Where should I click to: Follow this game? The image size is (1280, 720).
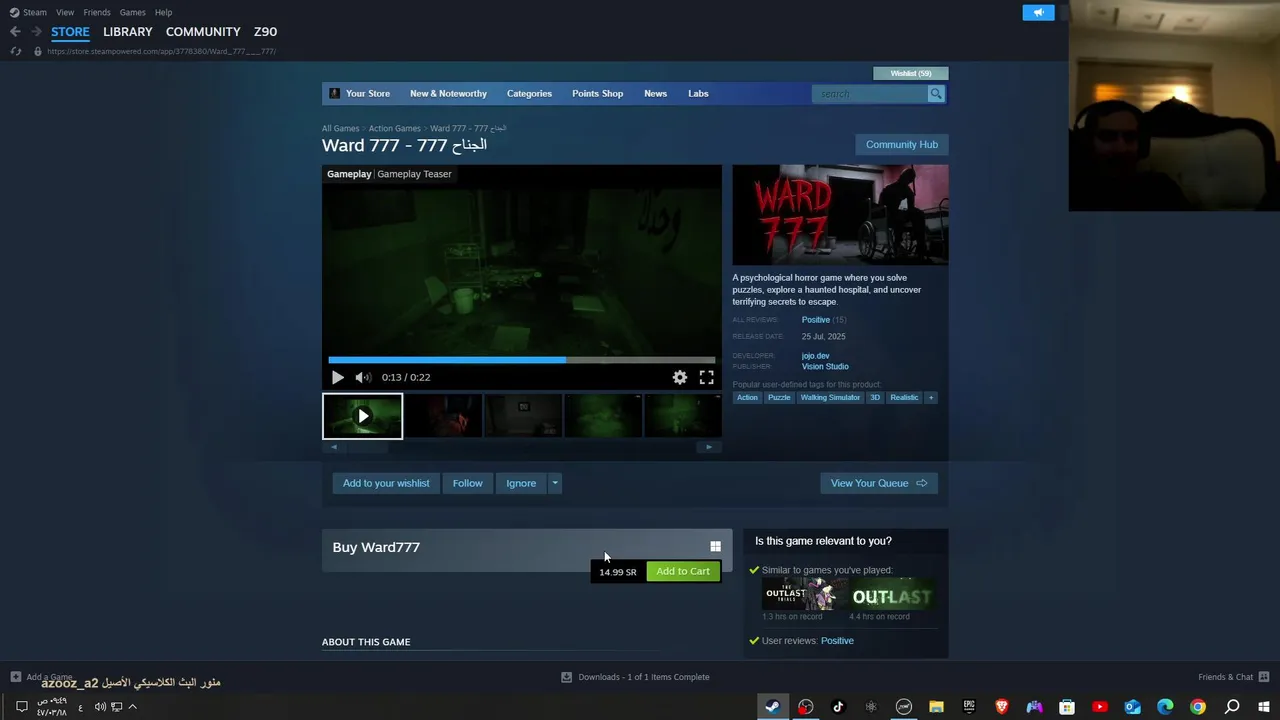click(x=467, y=483)
